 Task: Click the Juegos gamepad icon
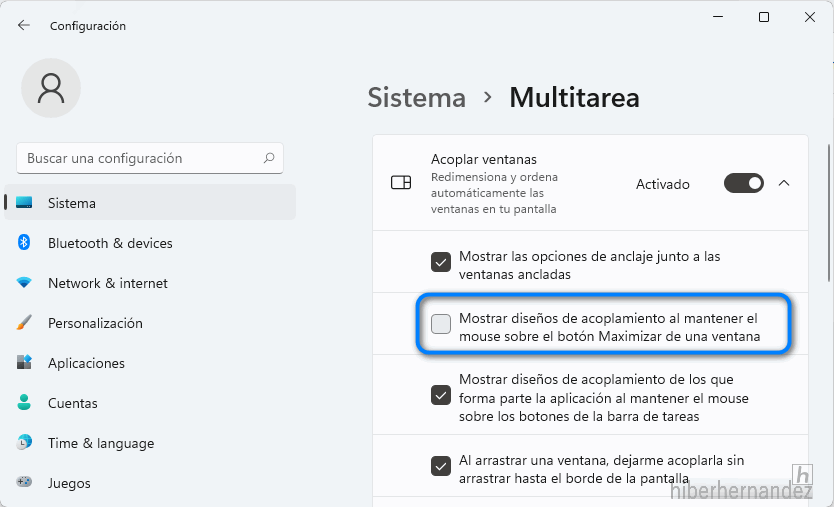[x=24, y=482]
